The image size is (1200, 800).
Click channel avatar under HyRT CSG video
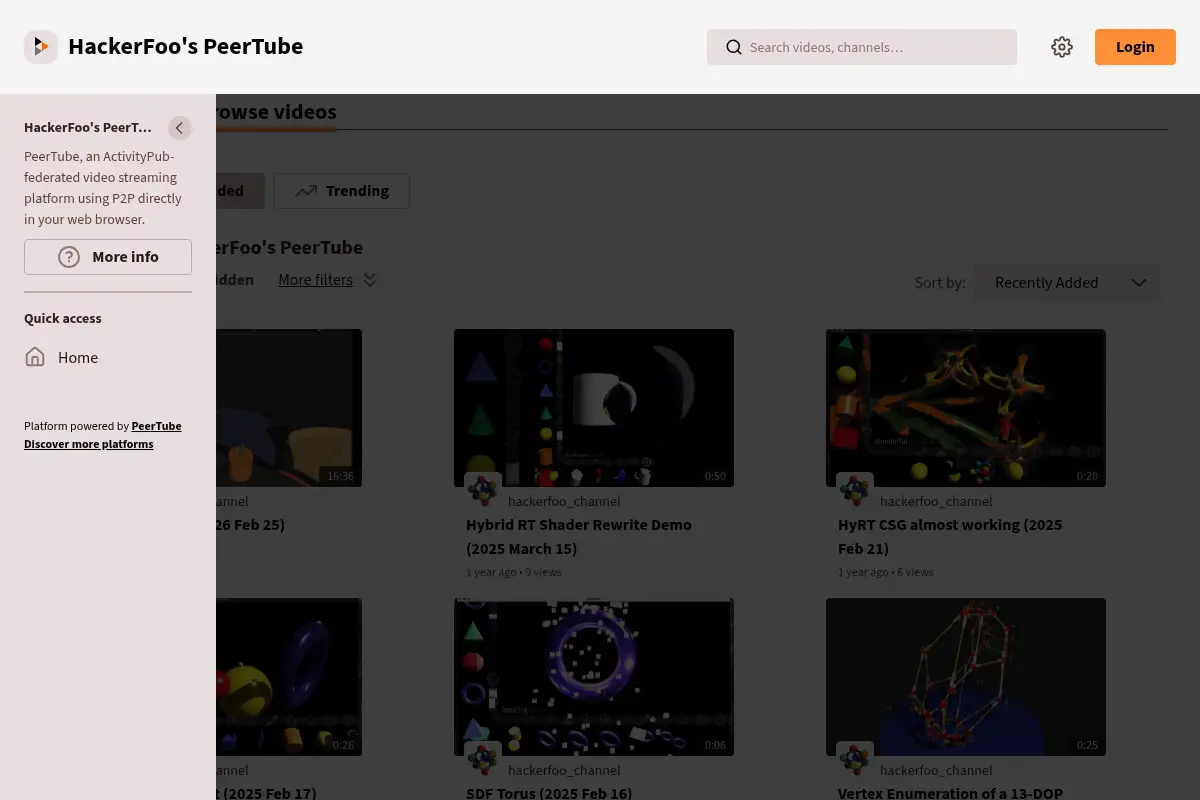pyautogui.click(x=855, y=491)
